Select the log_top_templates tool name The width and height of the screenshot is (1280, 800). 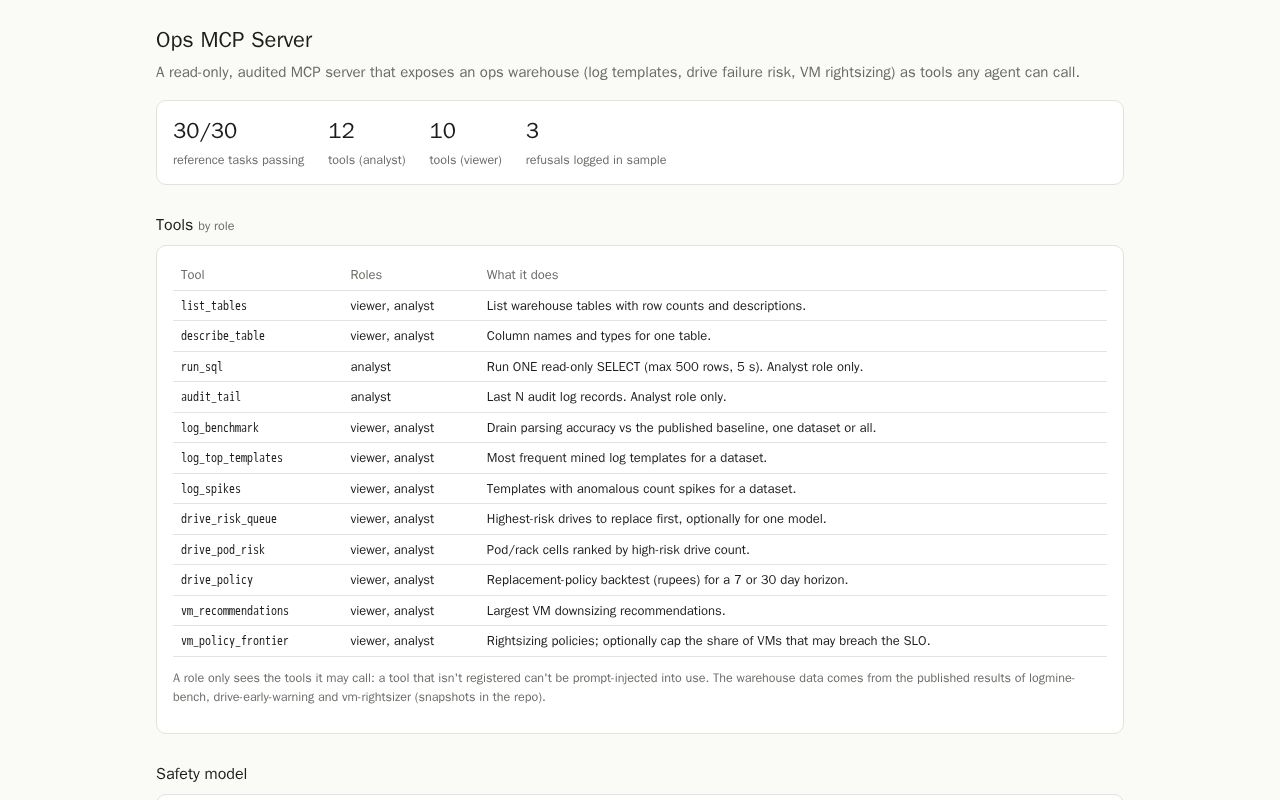click(x=232, y=458)
